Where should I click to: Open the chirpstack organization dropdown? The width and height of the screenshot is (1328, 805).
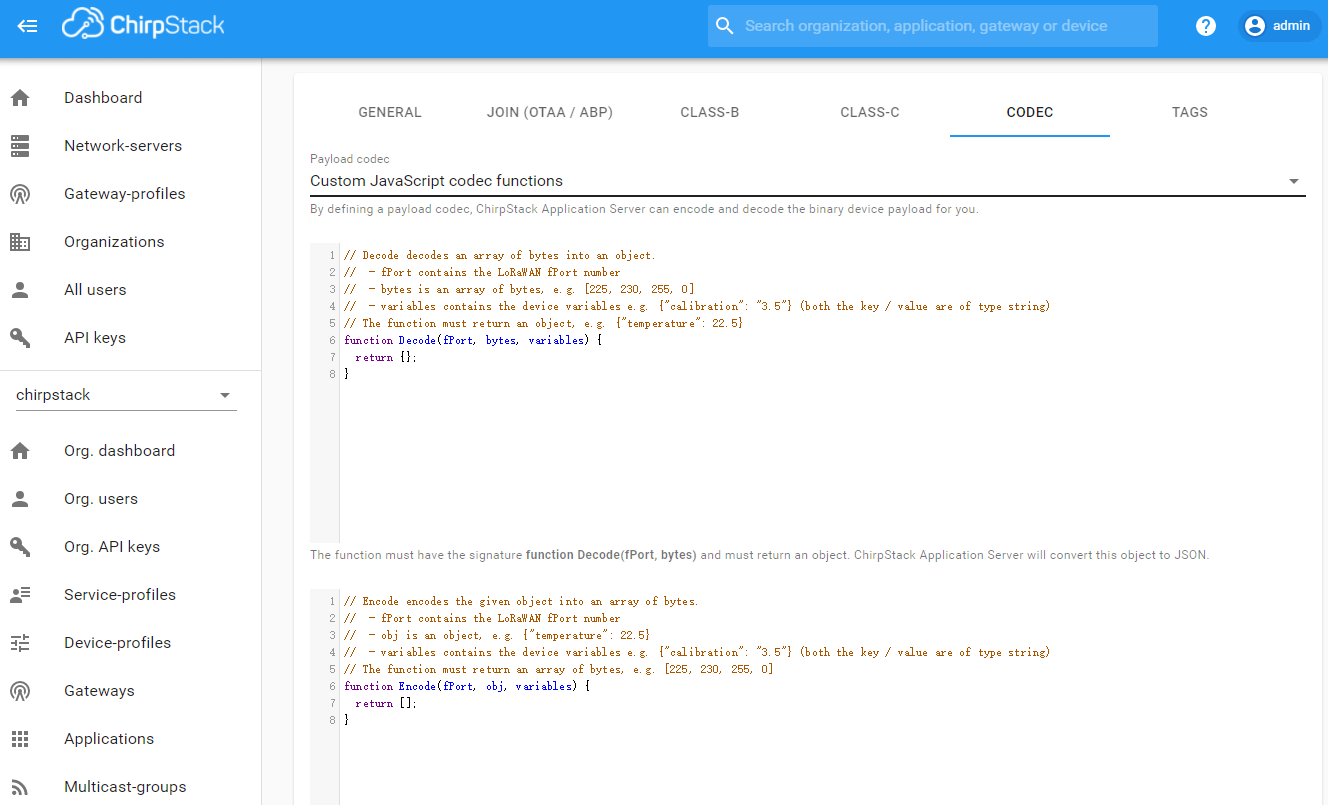(x=126, y=395)
